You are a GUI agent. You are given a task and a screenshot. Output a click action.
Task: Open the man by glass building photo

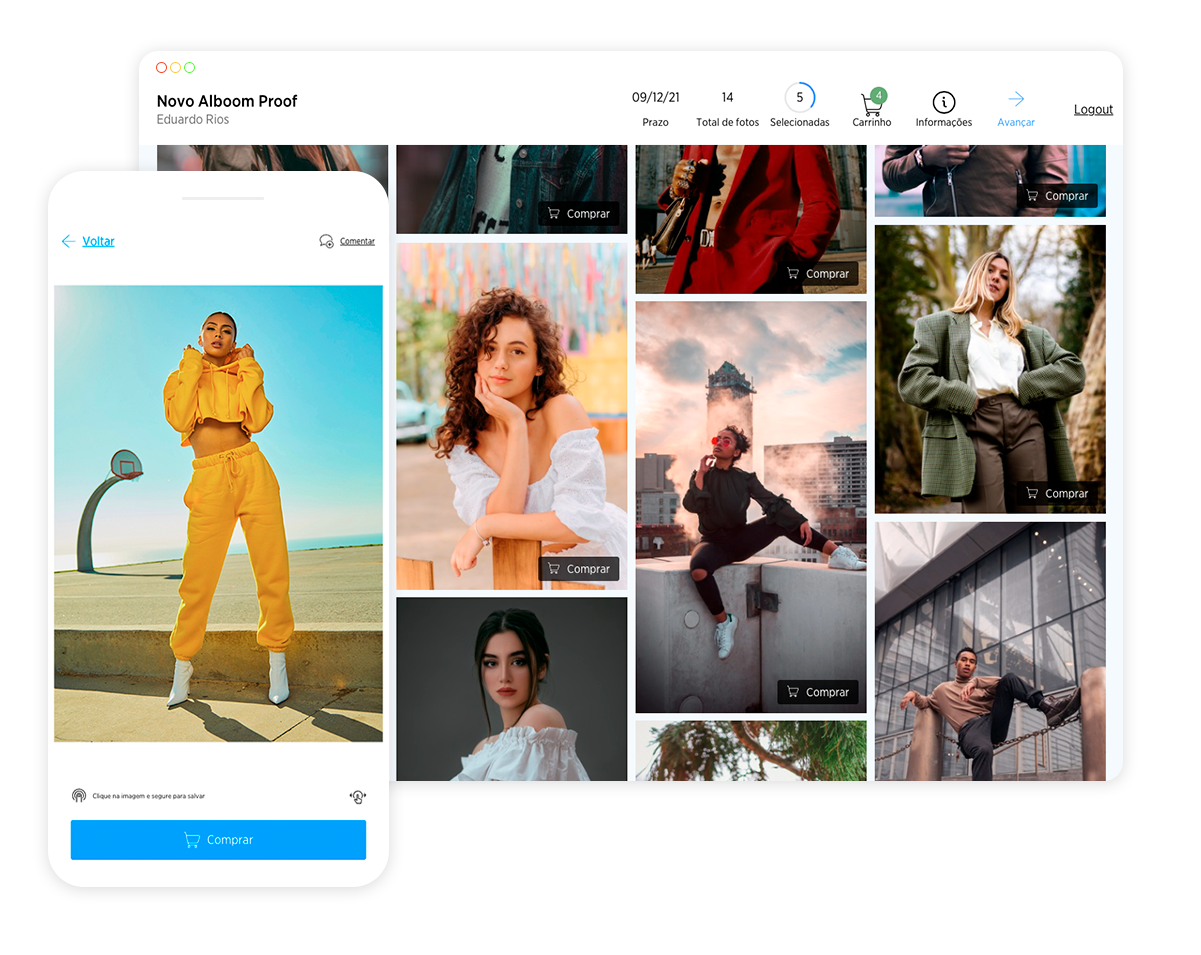[x=990, y=650]
